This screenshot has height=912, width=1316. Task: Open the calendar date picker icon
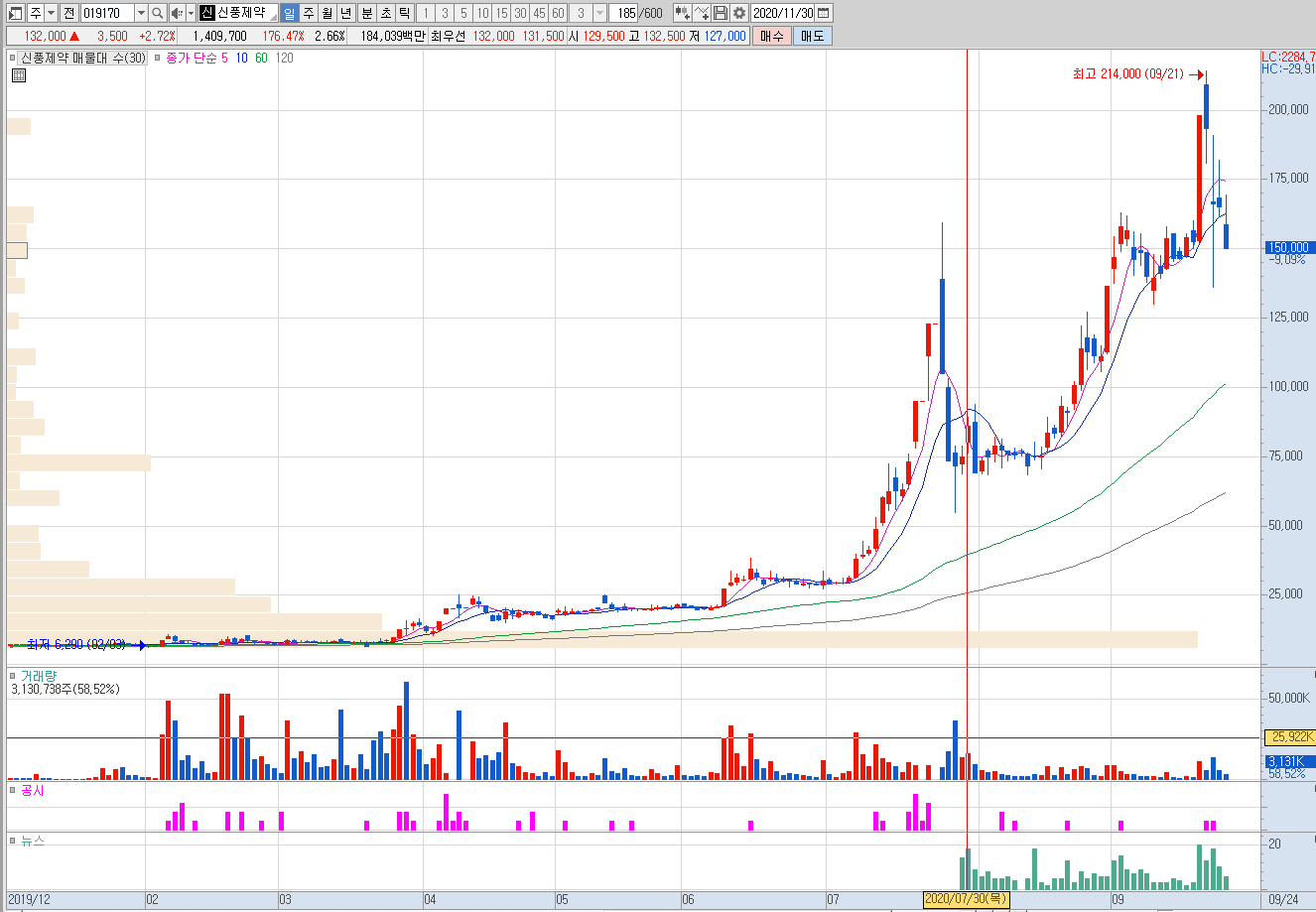tap(824, 13)
